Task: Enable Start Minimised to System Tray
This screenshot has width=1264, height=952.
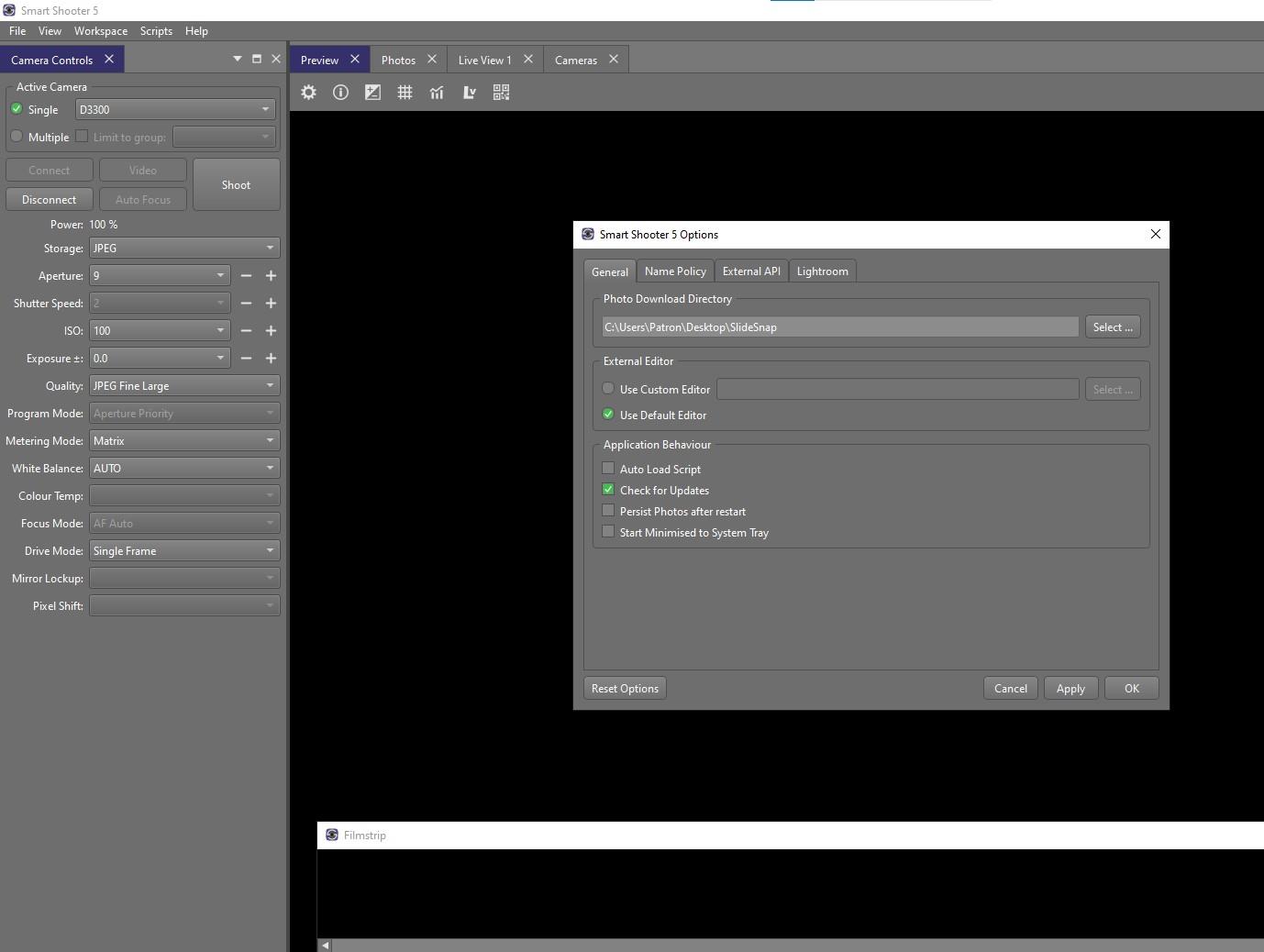Action: click(608, 532)
